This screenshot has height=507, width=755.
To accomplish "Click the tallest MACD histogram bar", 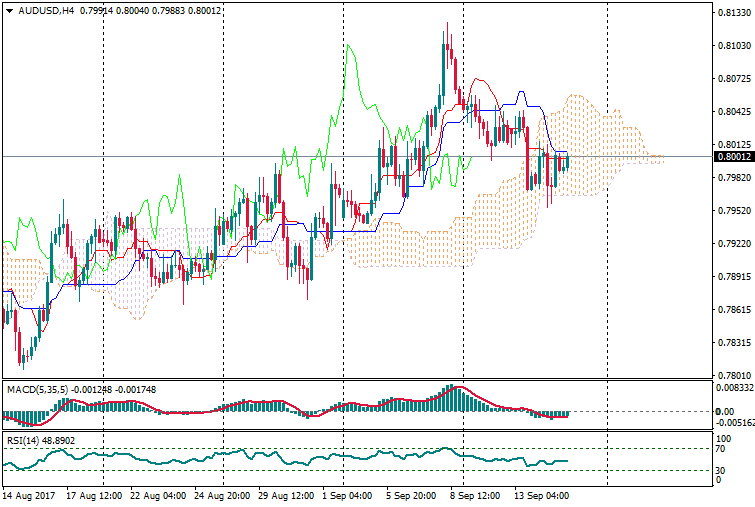I will click(x=451, y=398).
